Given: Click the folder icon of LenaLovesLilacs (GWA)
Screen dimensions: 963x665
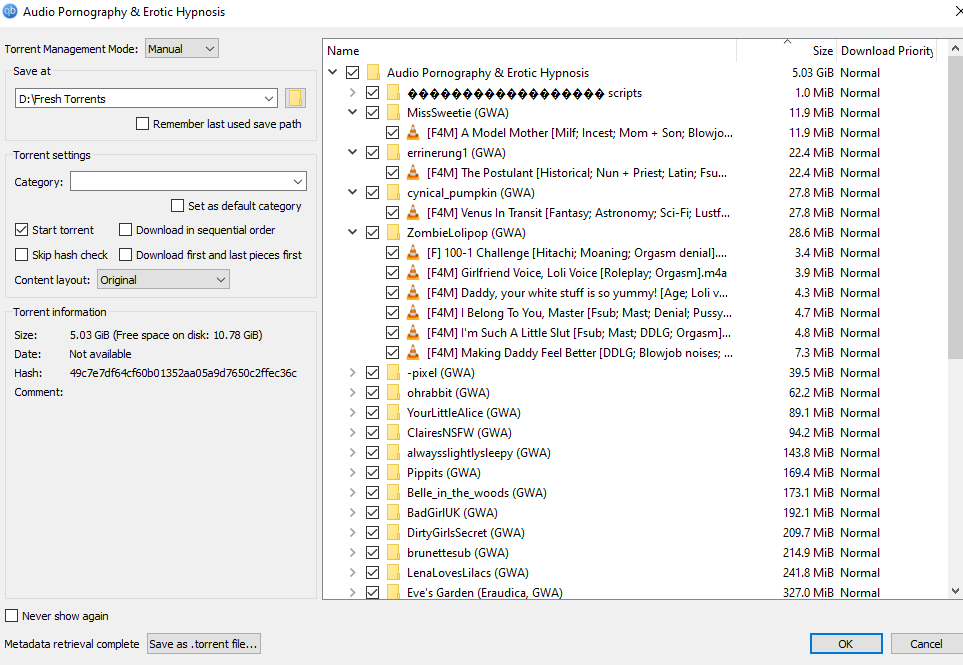Looking at the screenshot, I should [394, 573].
